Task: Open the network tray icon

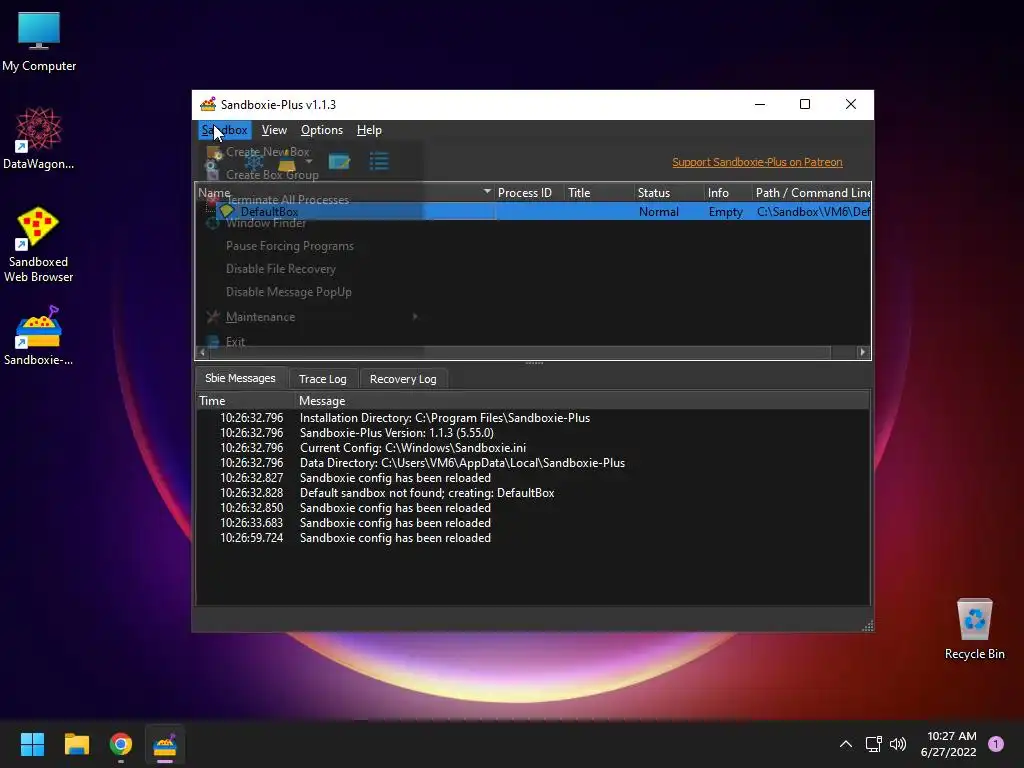Action: (x=873, y=744)
